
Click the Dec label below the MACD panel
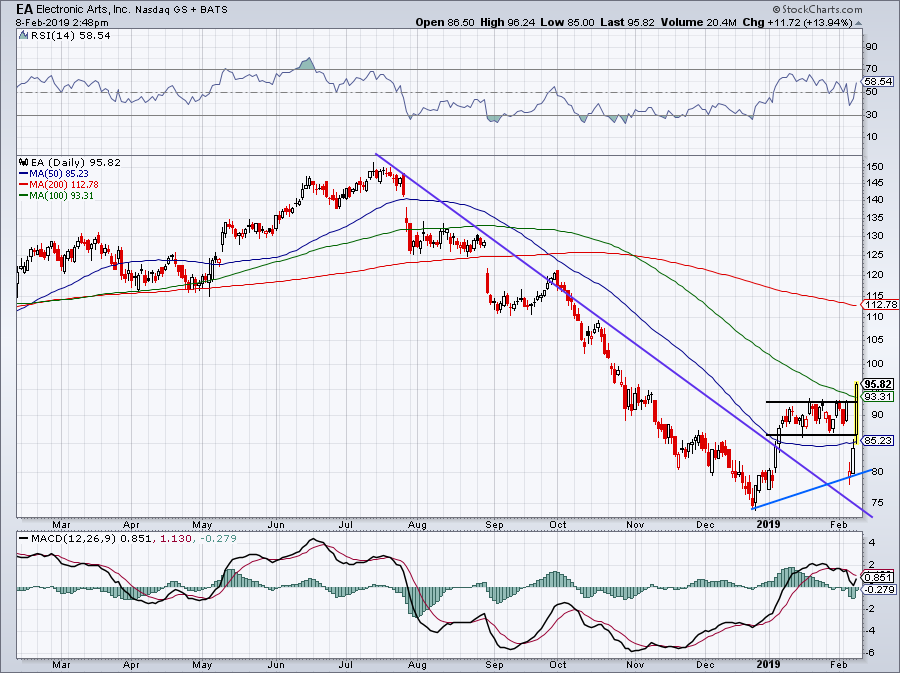pos(705,665)
